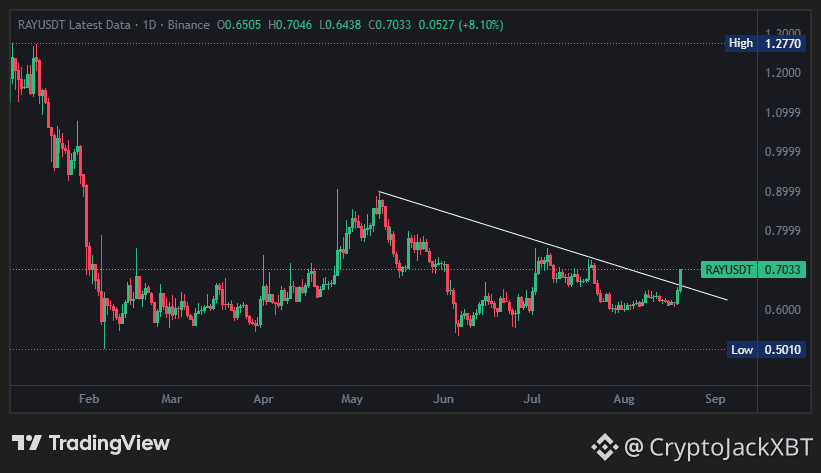Click the Low 0.5010 price label
The width and height of the screenshot is (821, 473).
point(767,349)
